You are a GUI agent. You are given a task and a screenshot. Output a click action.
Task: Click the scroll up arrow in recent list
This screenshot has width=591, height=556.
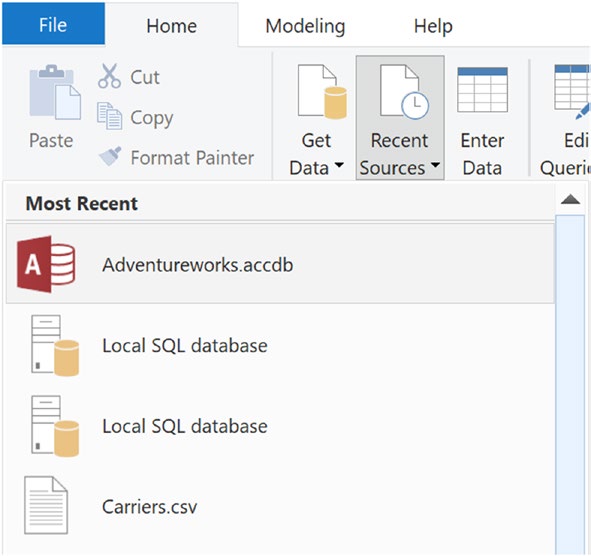point(570,199)
